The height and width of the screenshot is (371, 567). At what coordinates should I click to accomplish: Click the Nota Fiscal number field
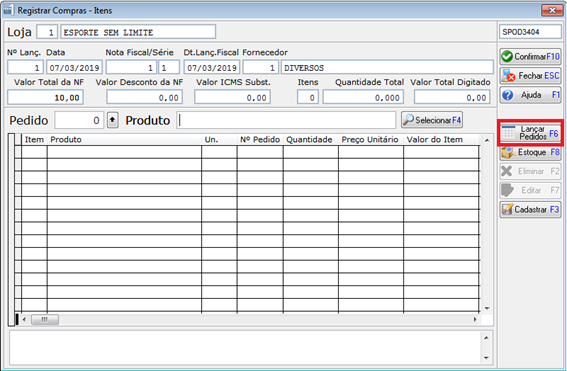[131, 68]
